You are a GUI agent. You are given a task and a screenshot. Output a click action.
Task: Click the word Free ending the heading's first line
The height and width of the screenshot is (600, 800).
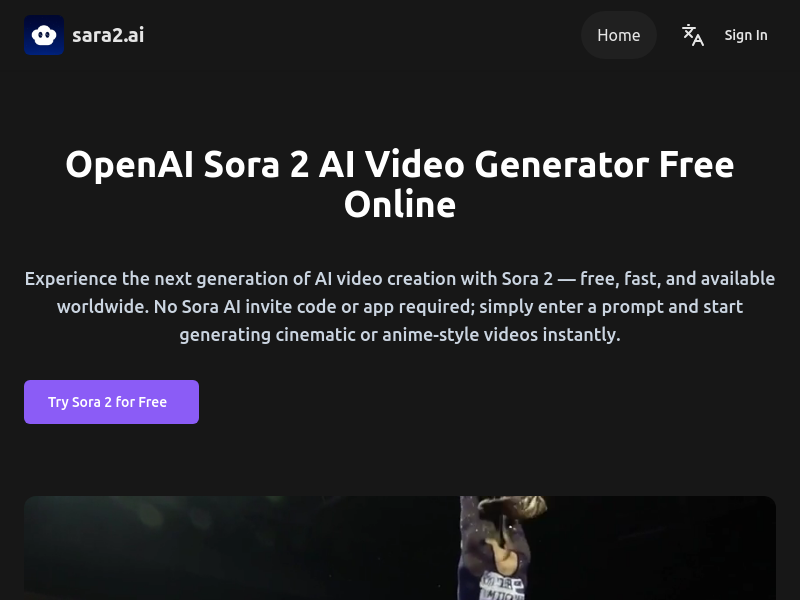click(696, 164)
